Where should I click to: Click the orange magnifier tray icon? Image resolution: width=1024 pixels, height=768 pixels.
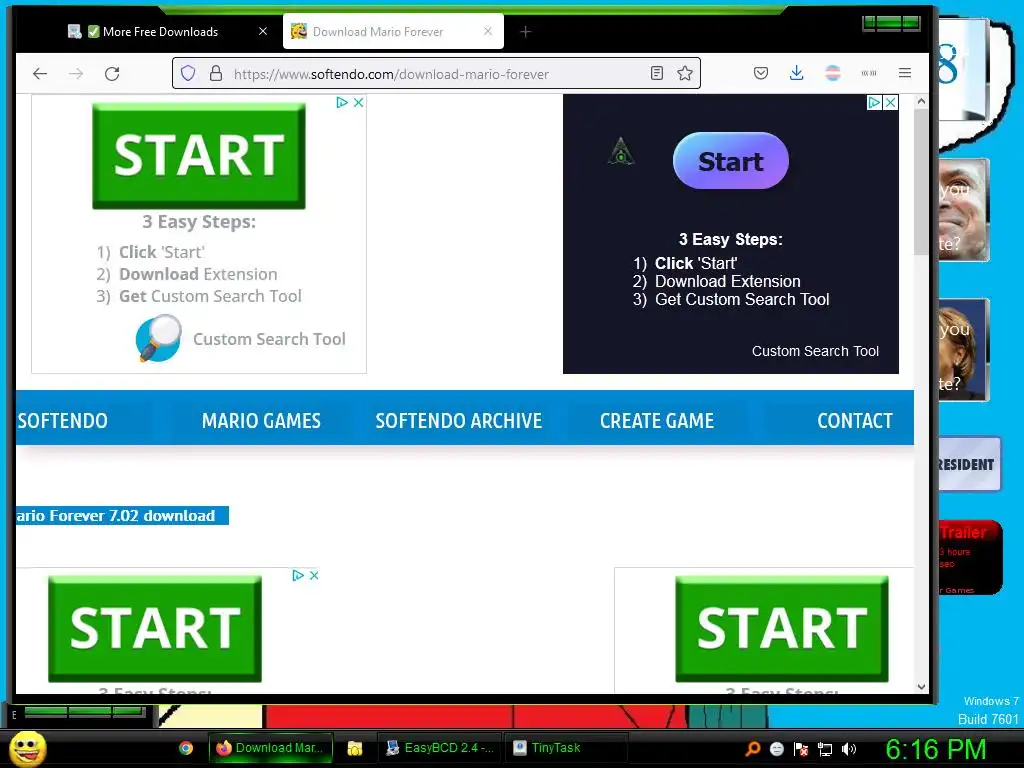(753, 748)
